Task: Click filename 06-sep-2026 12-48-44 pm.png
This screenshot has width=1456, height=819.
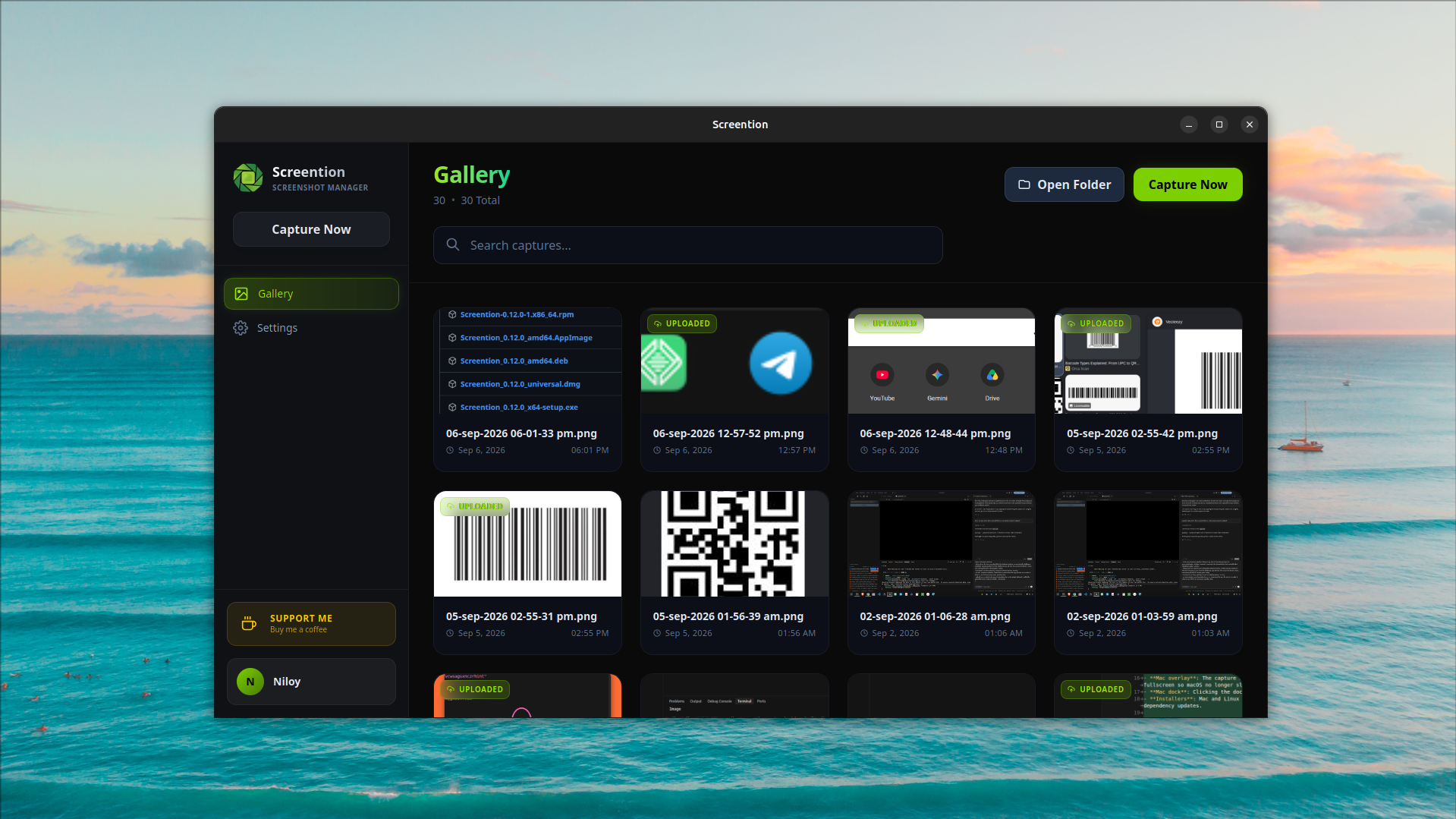Action: [935, 433]
